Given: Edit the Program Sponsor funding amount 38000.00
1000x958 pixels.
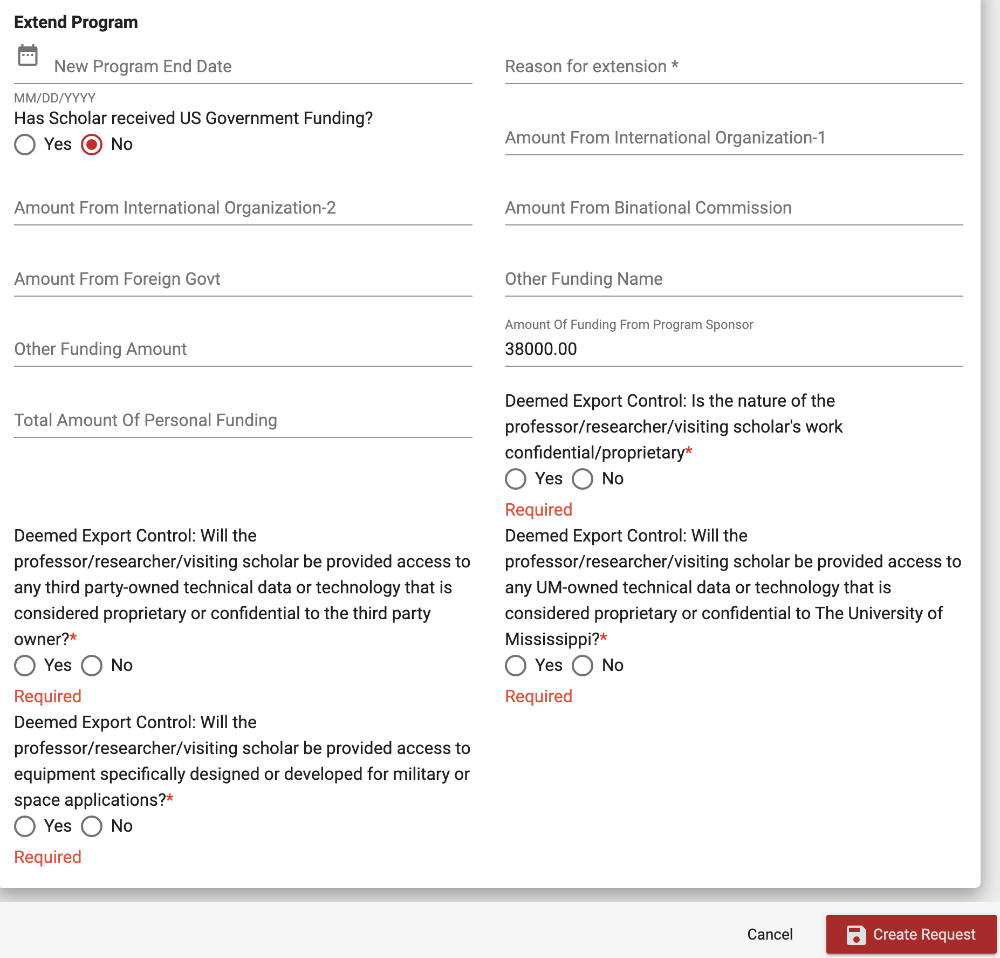Looking at the screenshot, I should click(x=733, y=349).
